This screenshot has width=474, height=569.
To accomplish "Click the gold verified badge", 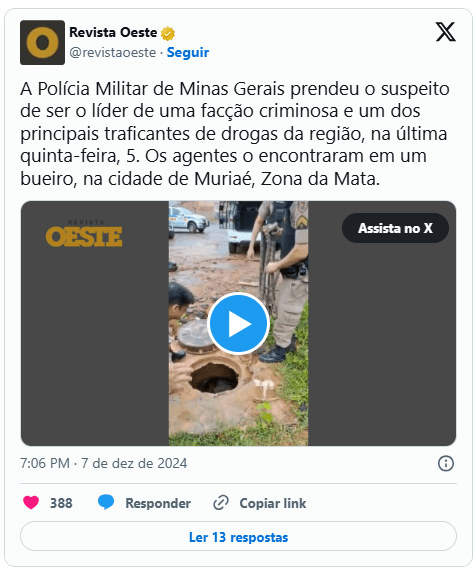I will [x=168, y=33].
